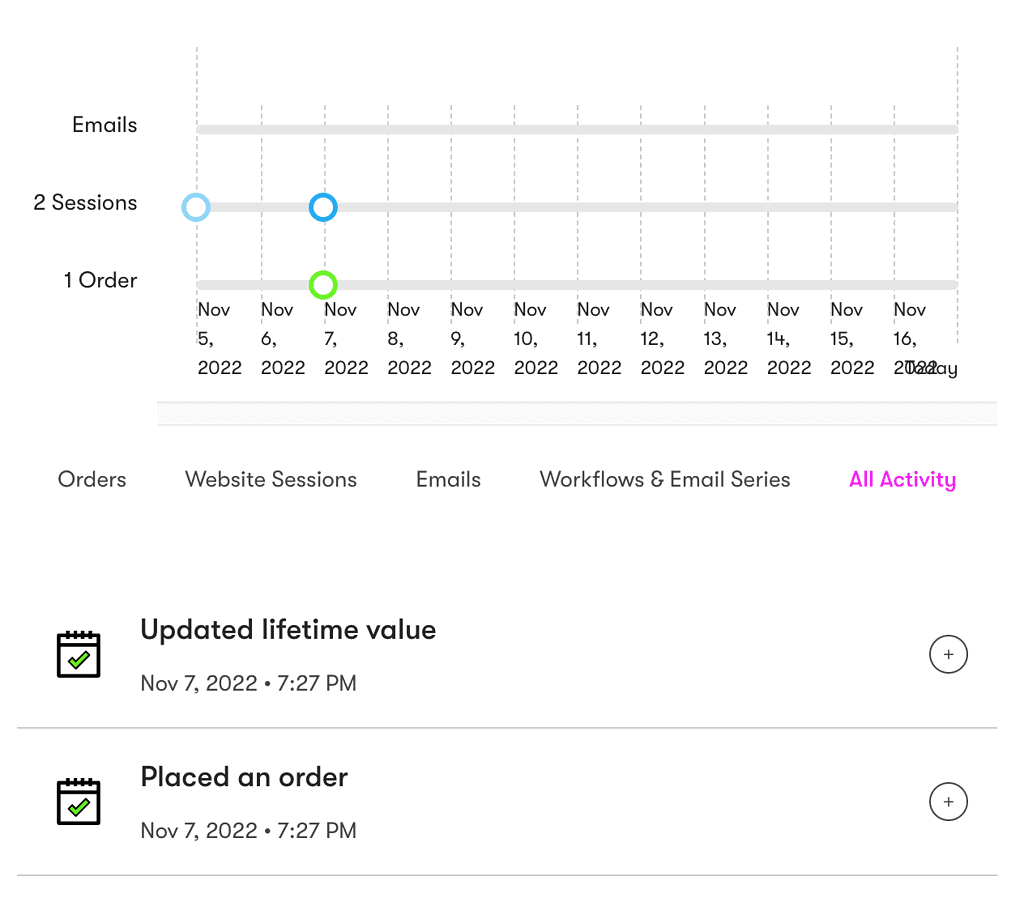Viewport: 1024px width, 902px height.
Task: Select the All Activity tab
Action: point(901,479)
